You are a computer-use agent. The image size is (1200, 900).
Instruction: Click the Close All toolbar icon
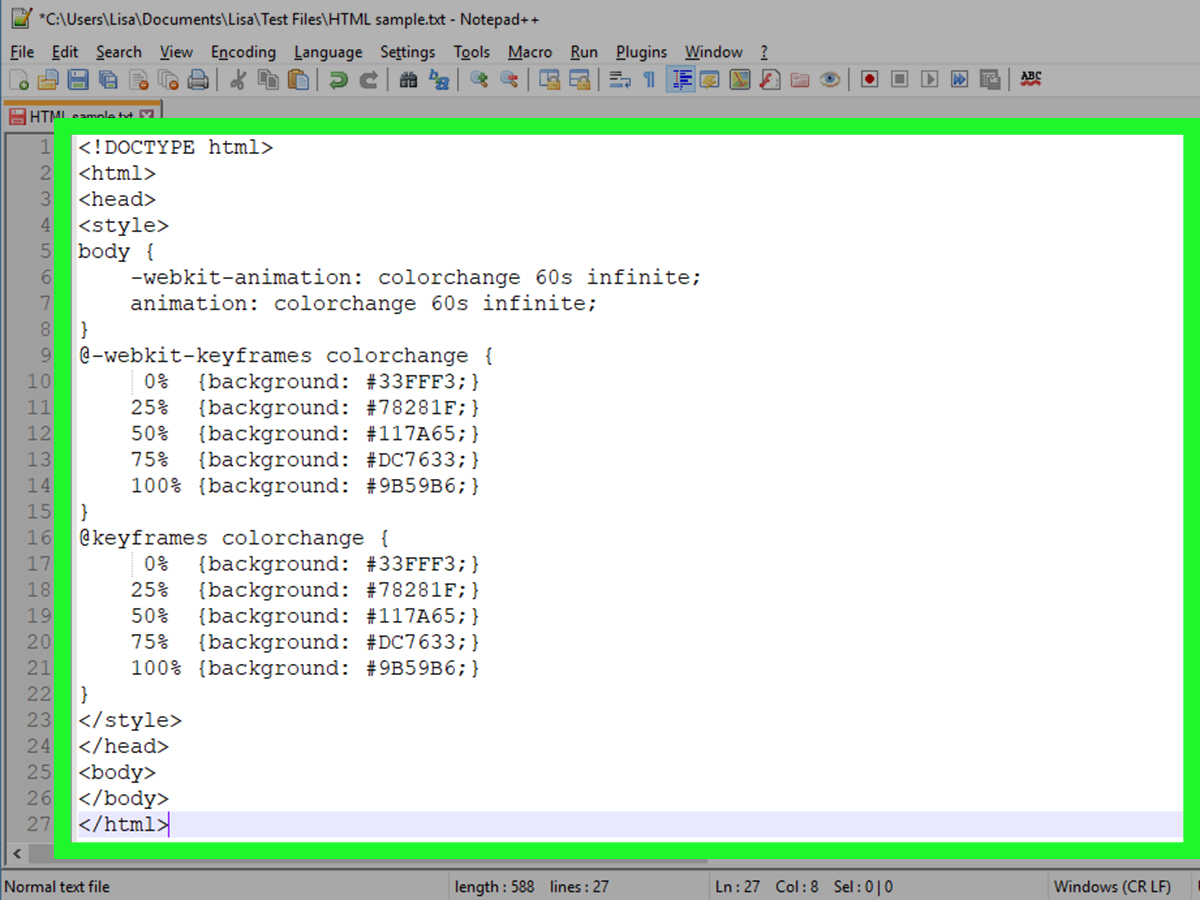[168, 80]
